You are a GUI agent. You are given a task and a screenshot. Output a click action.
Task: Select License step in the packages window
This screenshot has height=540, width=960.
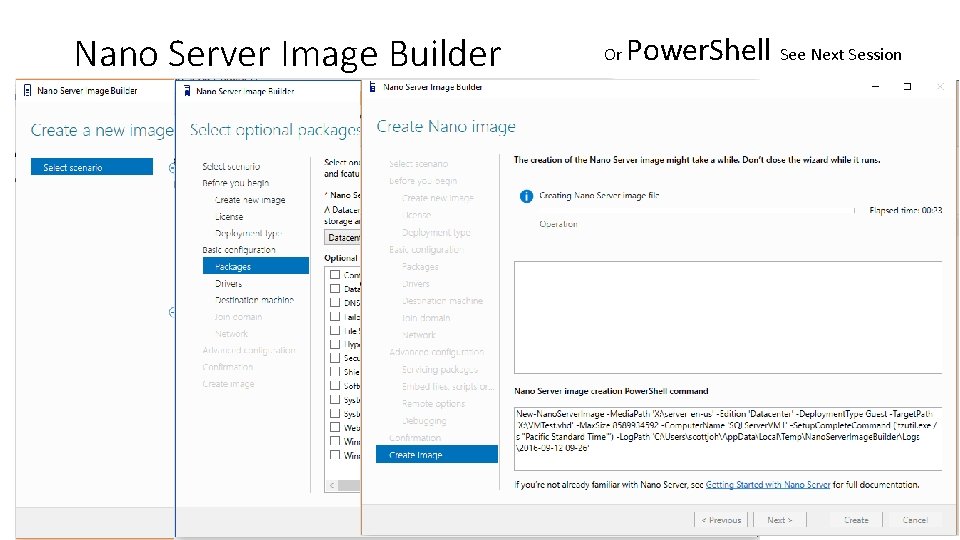point(229,217)
